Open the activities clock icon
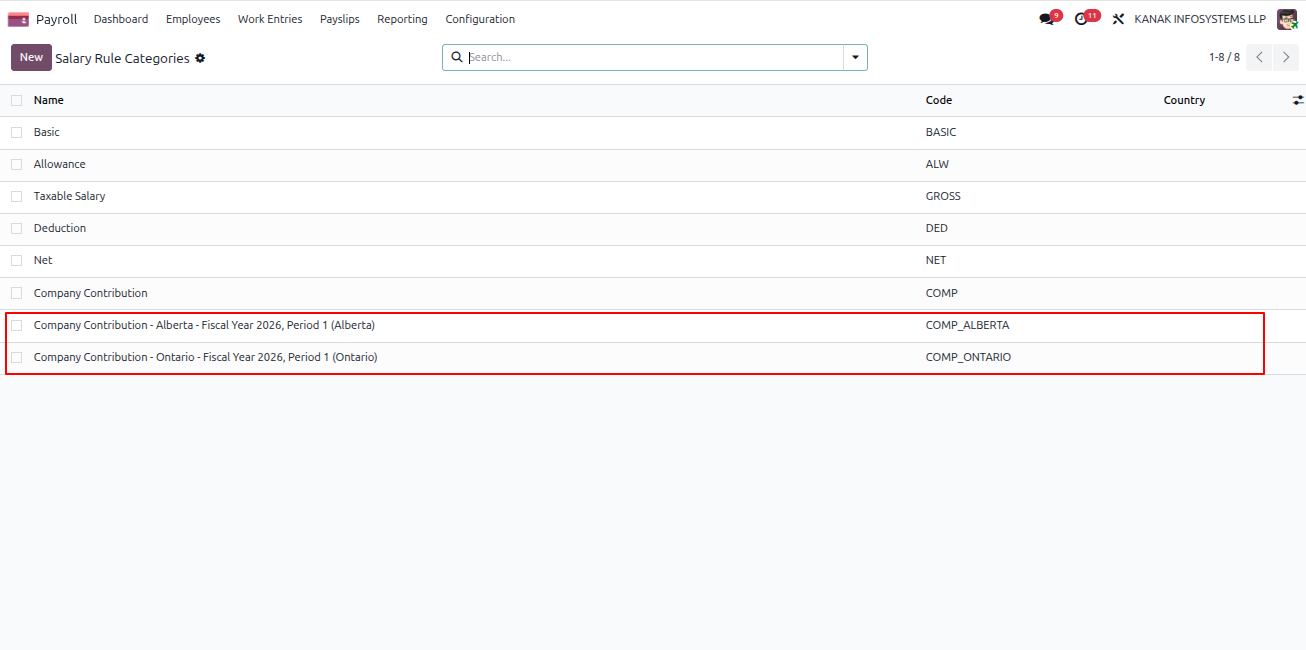Image resolution: width=1306 pixels, height=650 pixels. (1082, 19)
